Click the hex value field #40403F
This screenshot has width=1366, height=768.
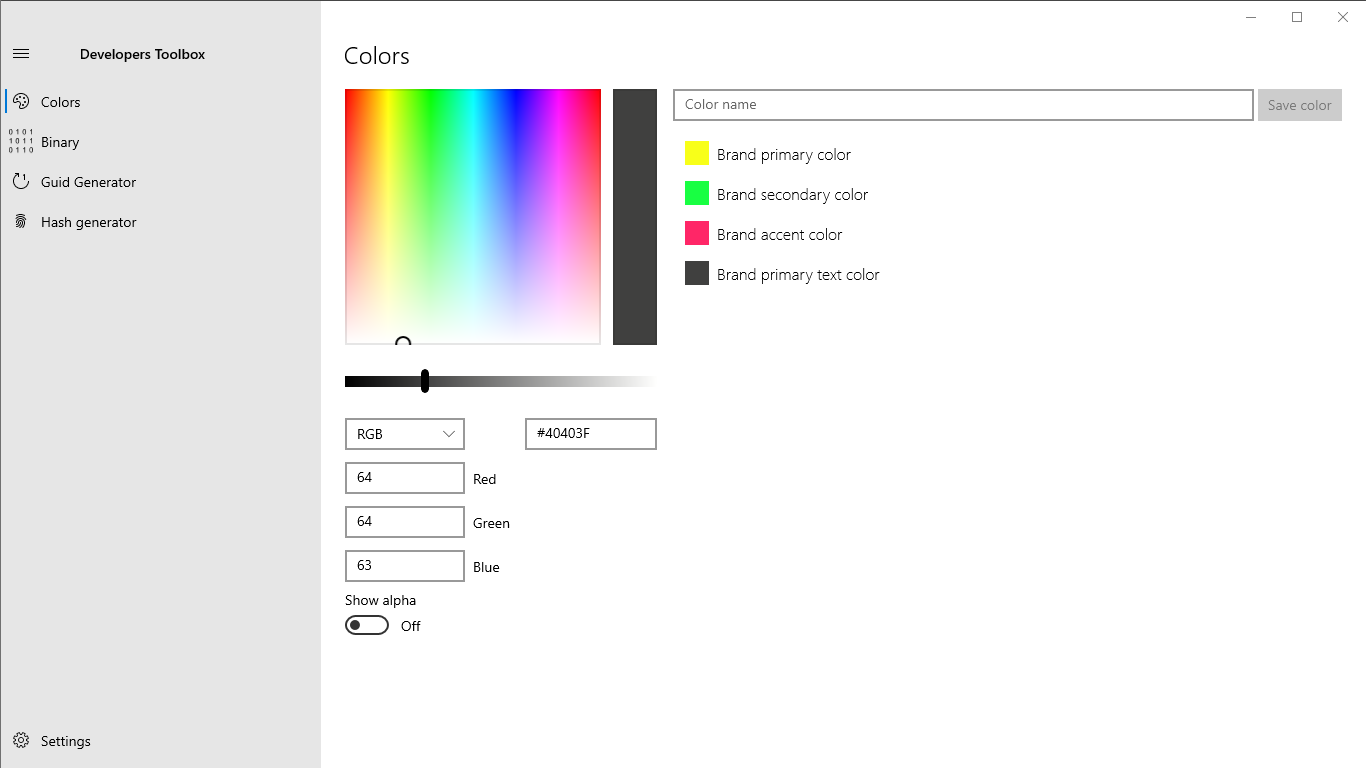tap(591, 434)
